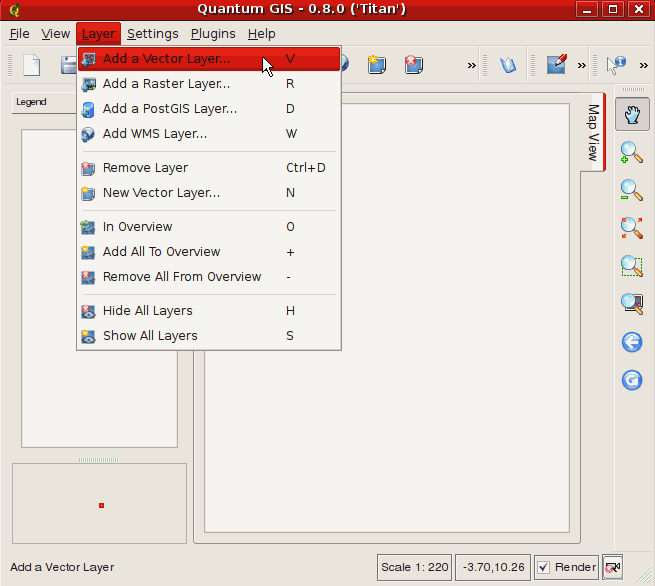Expand hidden items of the digitizing toolbar
The height and width of the screenshot is (586, 655).
(581, 65)
